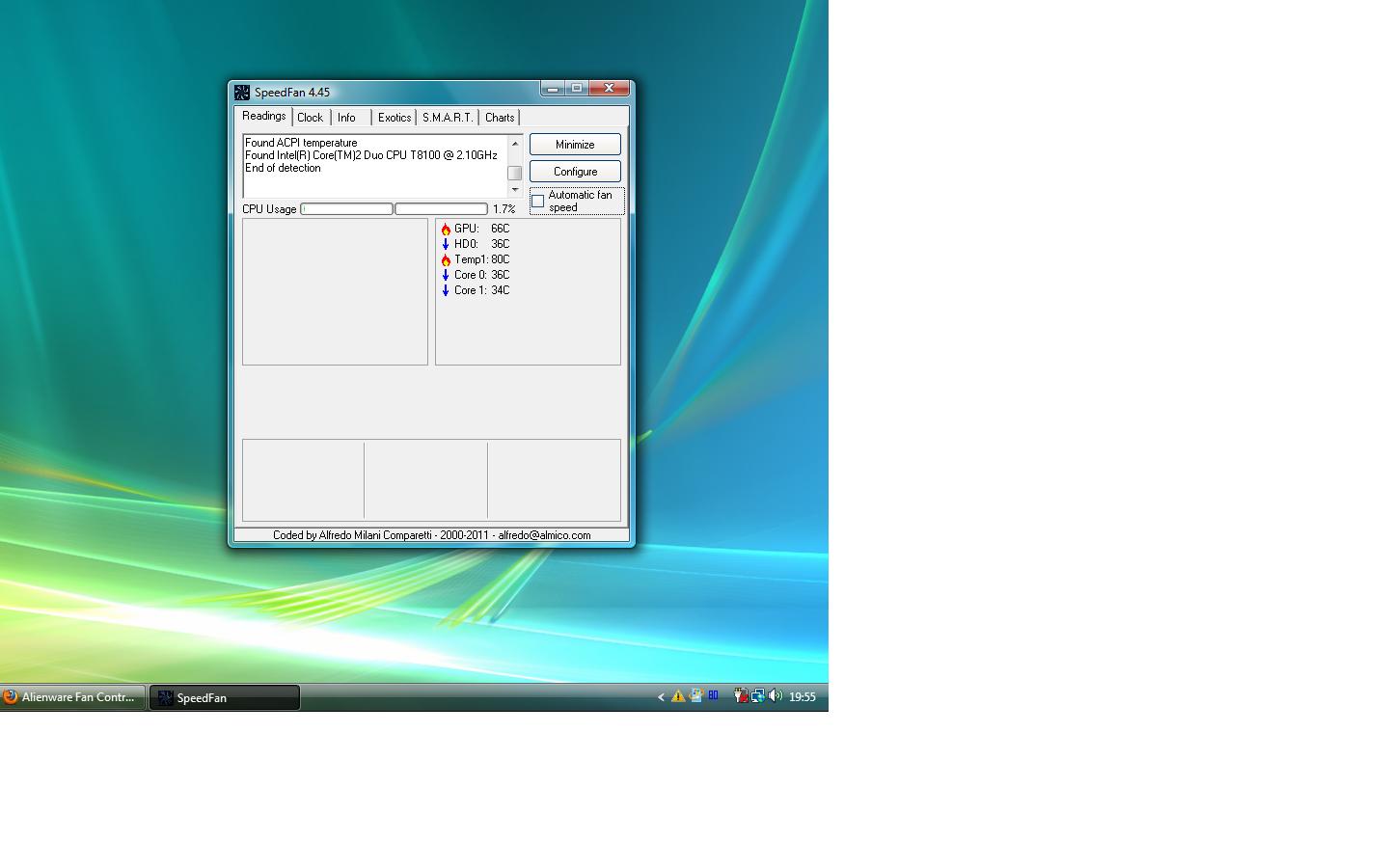Viewport: 1389px width, 868px height.
Task: Click the down arrow icon beside Core 1
Action: pos(446,291)
